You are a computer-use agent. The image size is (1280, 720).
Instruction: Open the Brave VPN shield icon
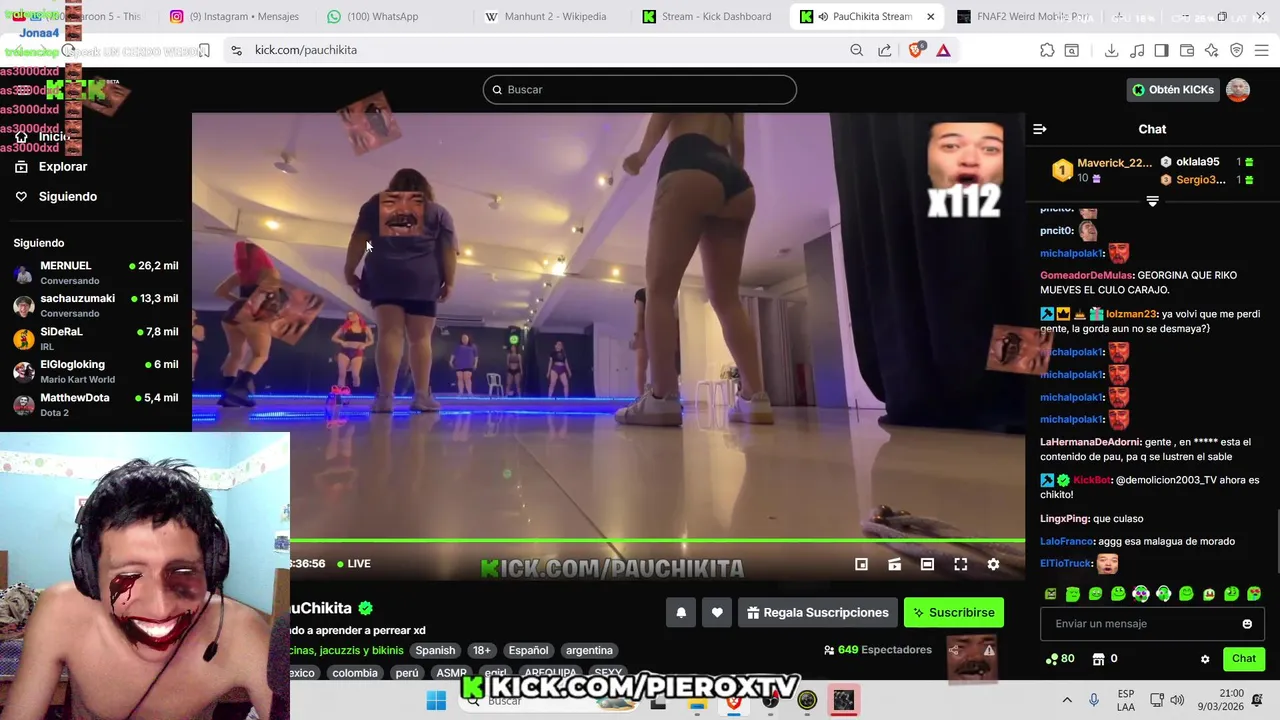point(1236,50)
